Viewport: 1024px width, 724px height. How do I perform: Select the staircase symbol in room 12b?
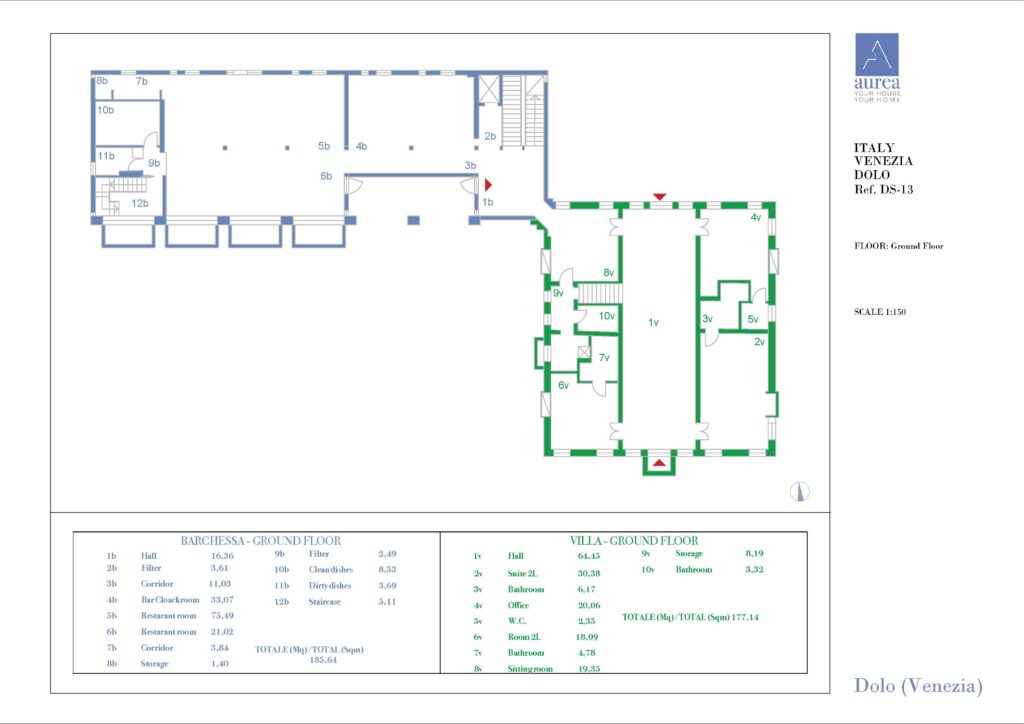pos(127,187)
